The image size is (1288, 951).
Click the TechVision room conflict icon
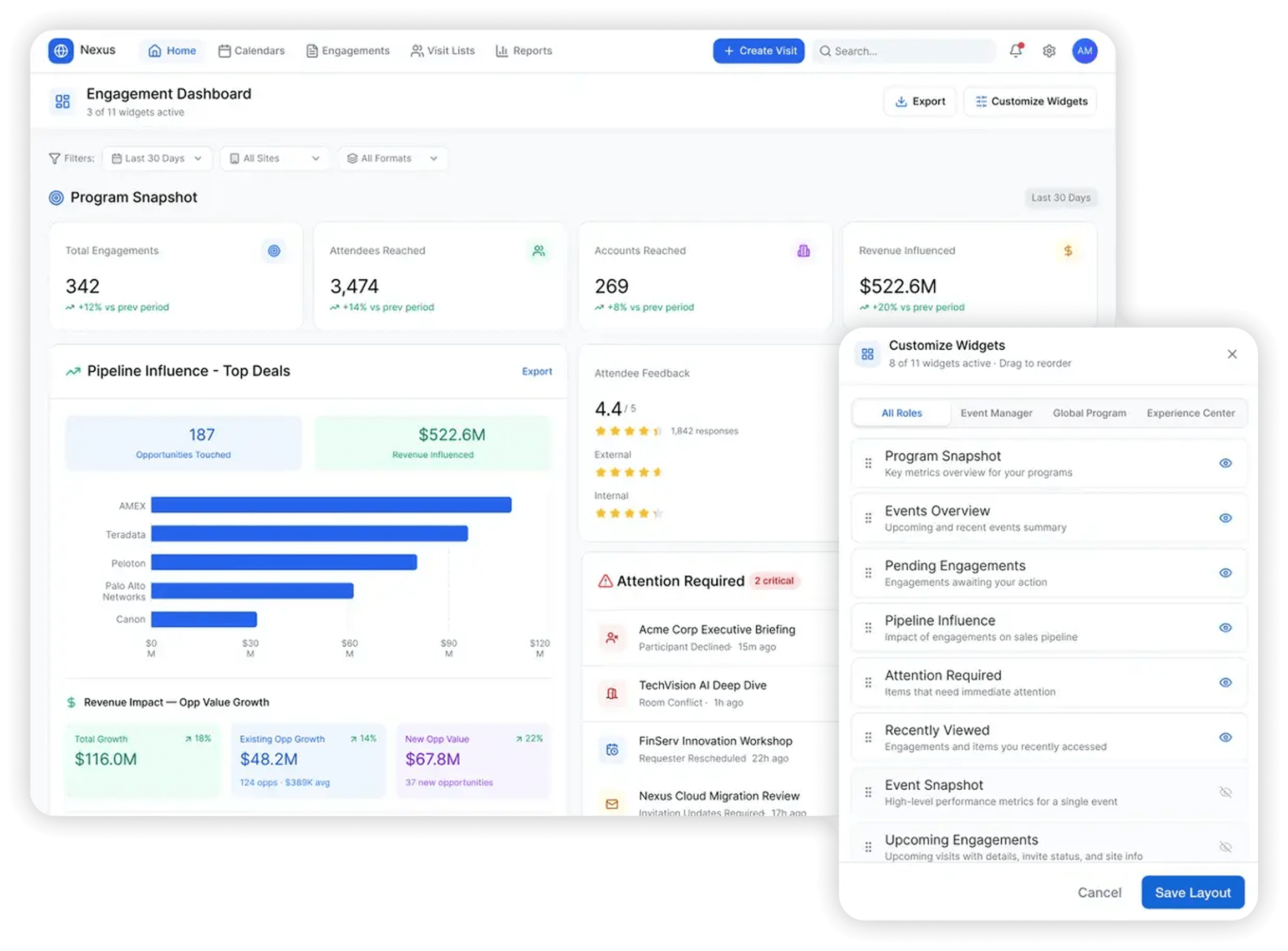[612, 694]
